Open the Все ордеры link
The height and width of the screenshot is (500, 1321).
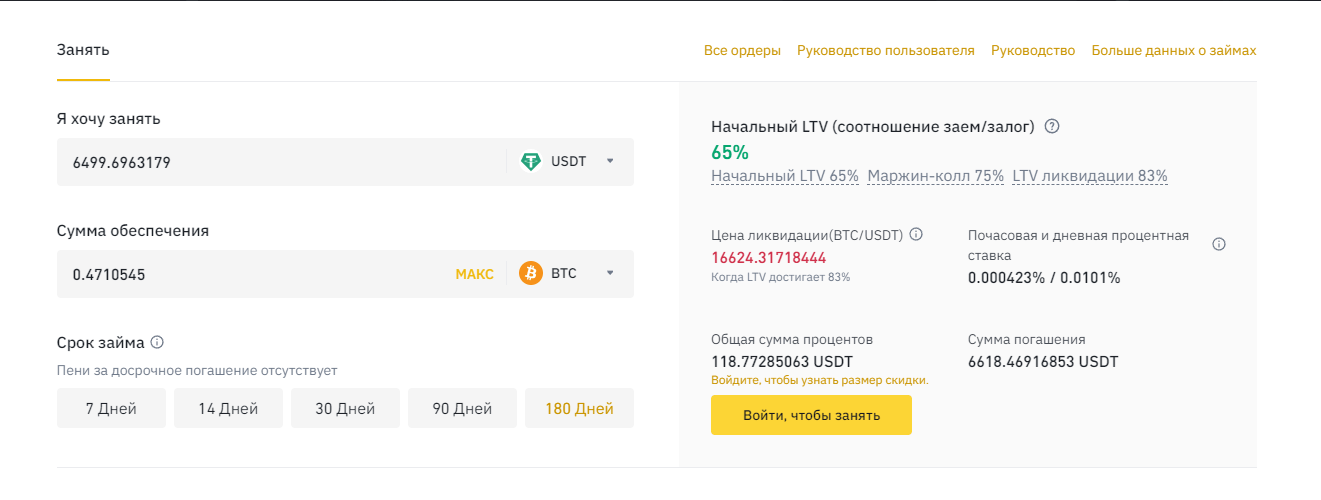pos(742,50)
